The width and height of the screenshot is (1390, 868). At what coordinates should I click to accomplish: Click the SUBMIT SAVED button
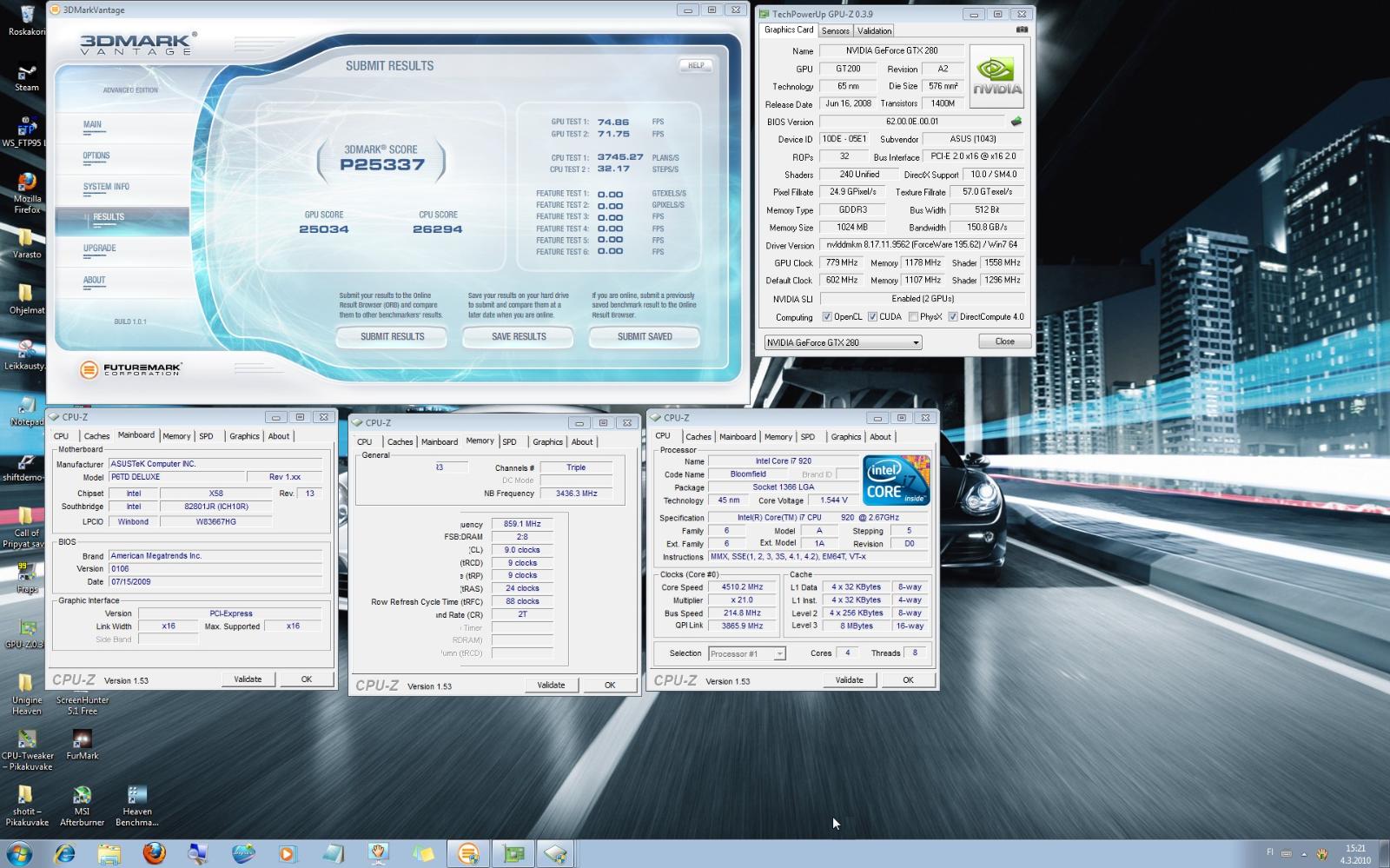point(645,336)
